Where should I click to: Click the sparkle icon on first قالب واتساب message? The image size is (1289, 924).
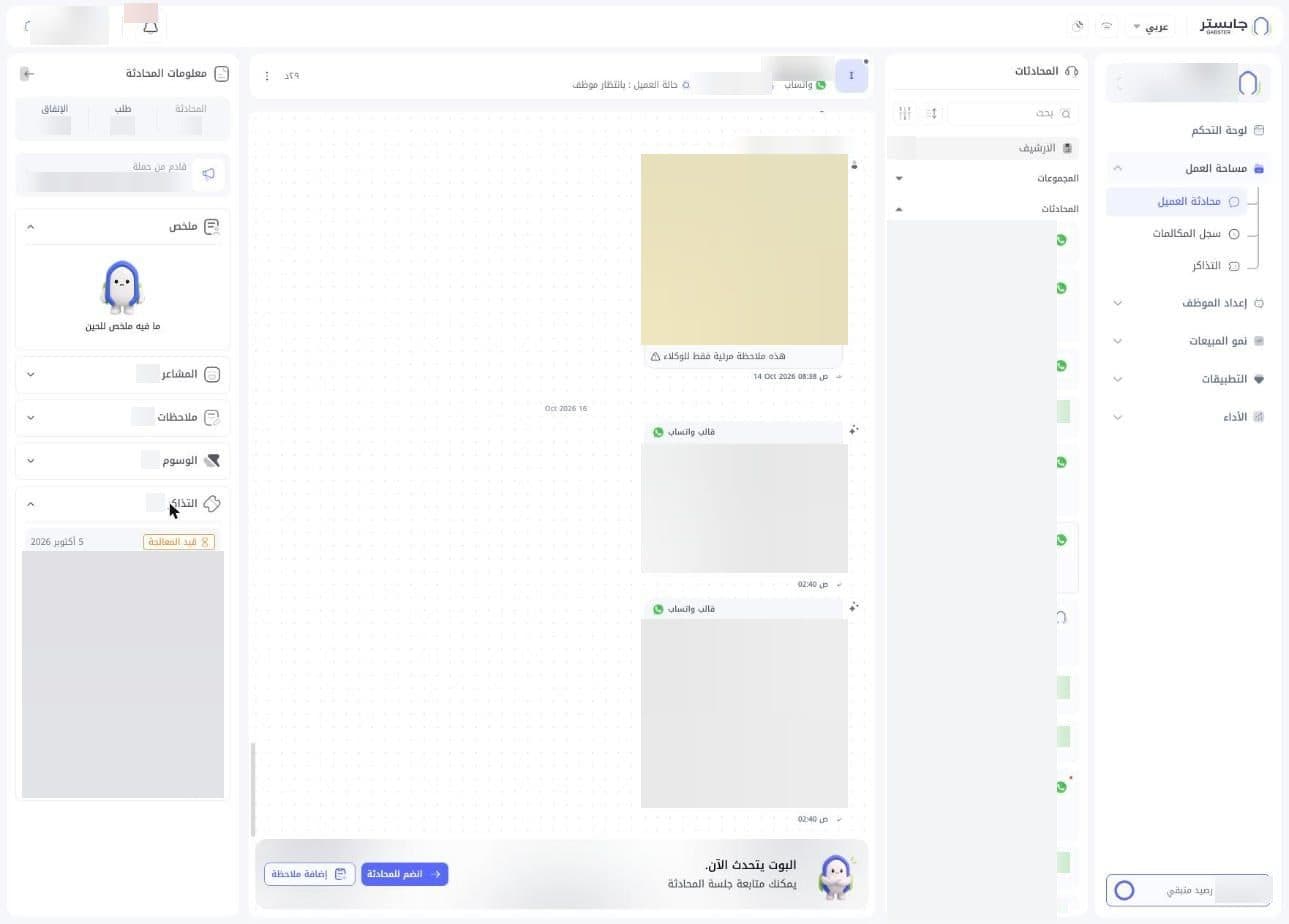tap(854, 431)
